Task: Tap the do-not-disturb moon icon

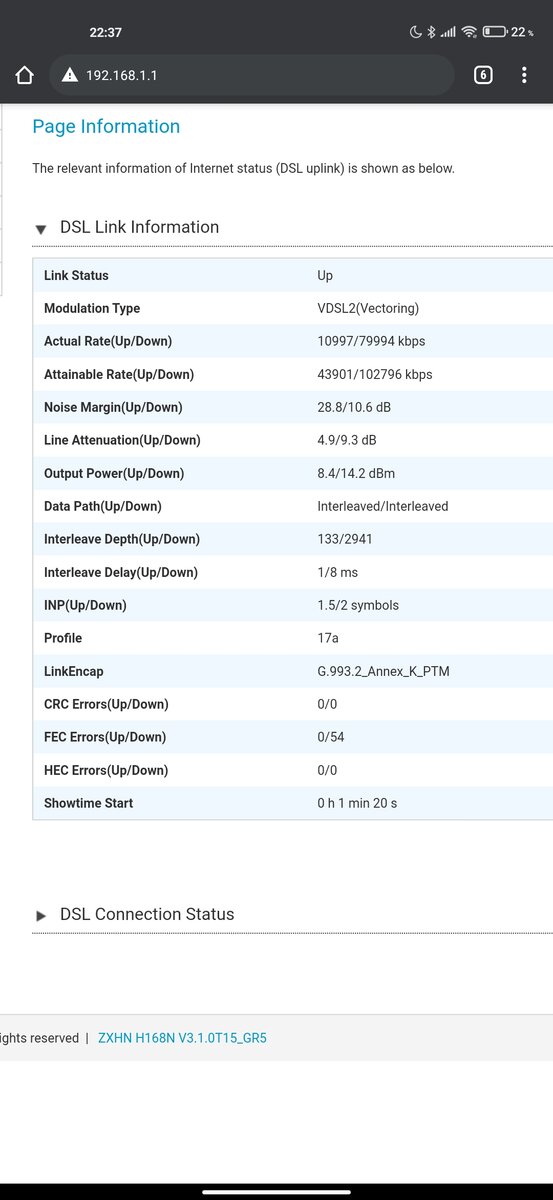Action: 416,32
